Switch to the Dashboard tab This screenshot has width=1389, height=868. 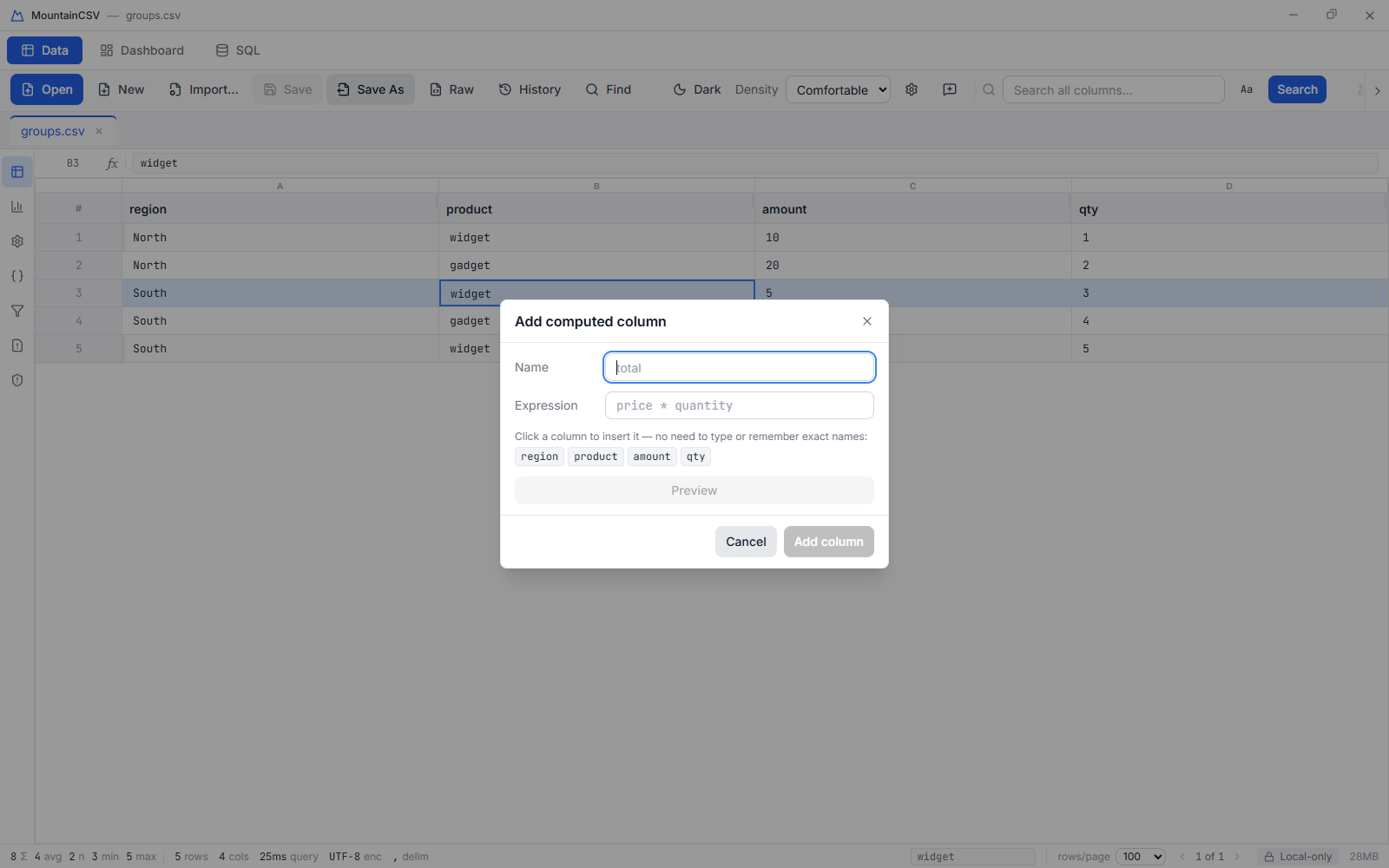coord(142,50)
